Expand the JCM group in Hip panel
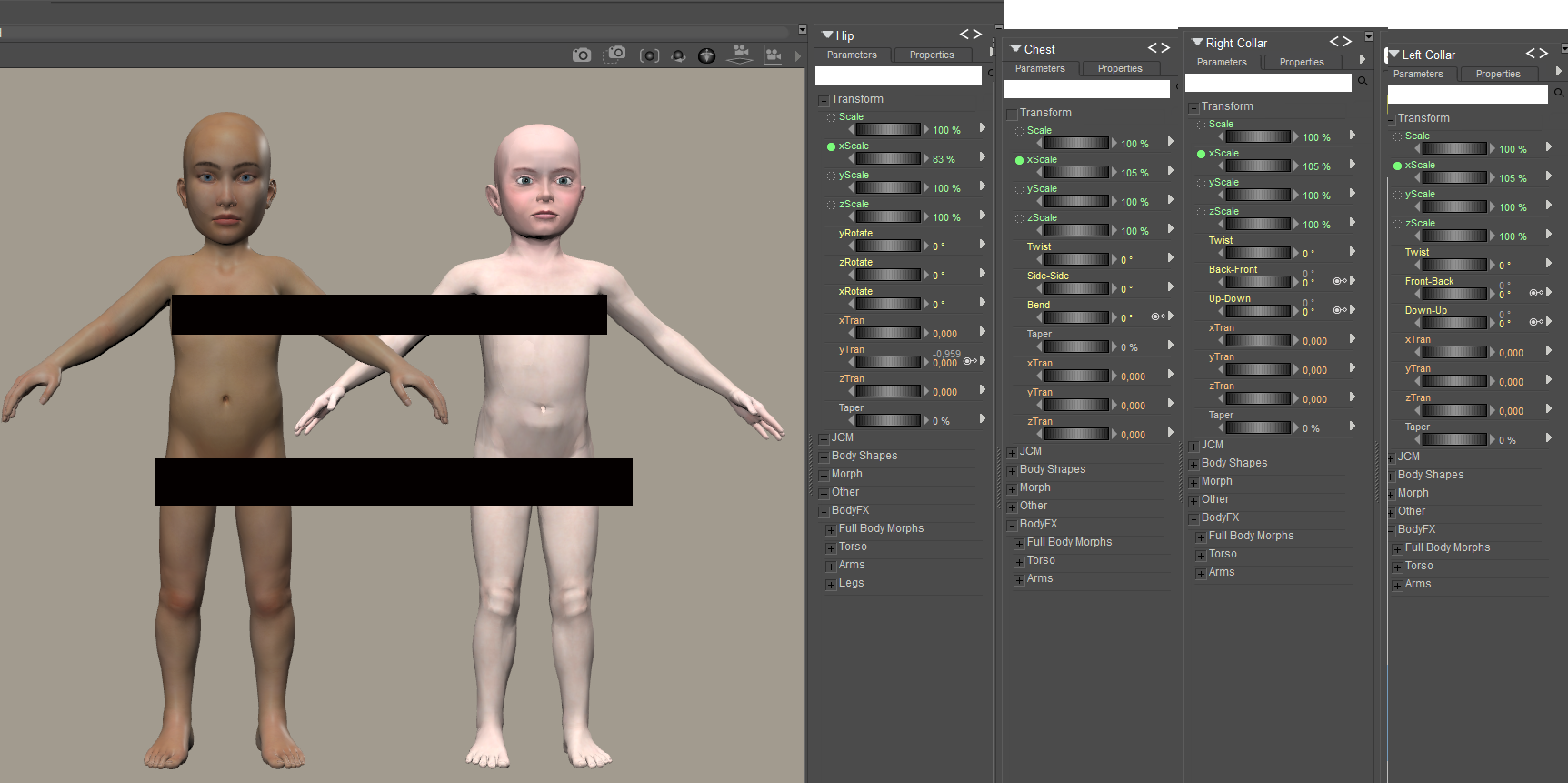The image size is (1568, 783). pyautogui.click(x=824, y=438)
